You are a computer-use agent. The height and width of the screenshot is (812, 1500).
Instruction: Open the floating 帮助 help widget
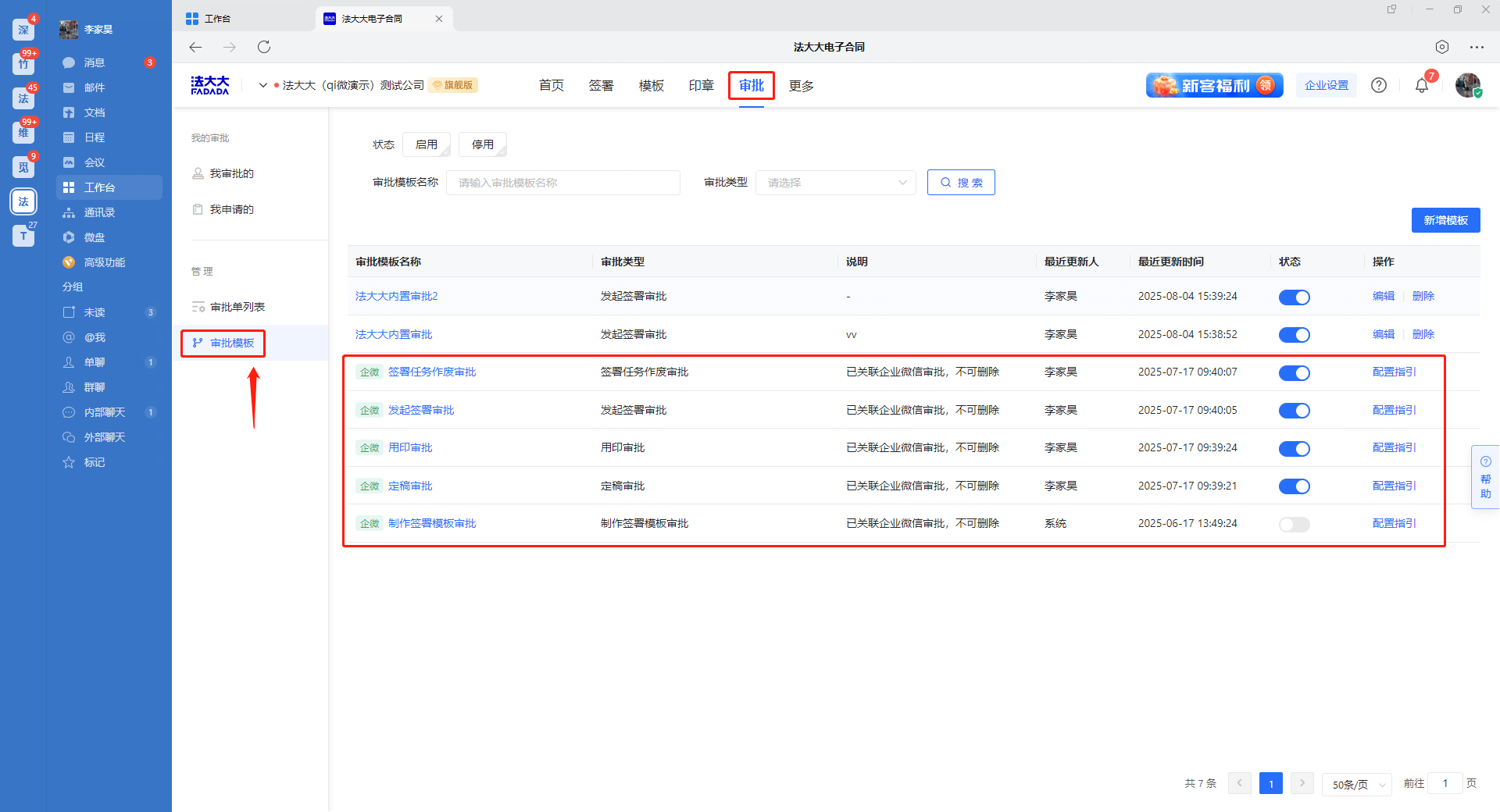[1485, 477]
